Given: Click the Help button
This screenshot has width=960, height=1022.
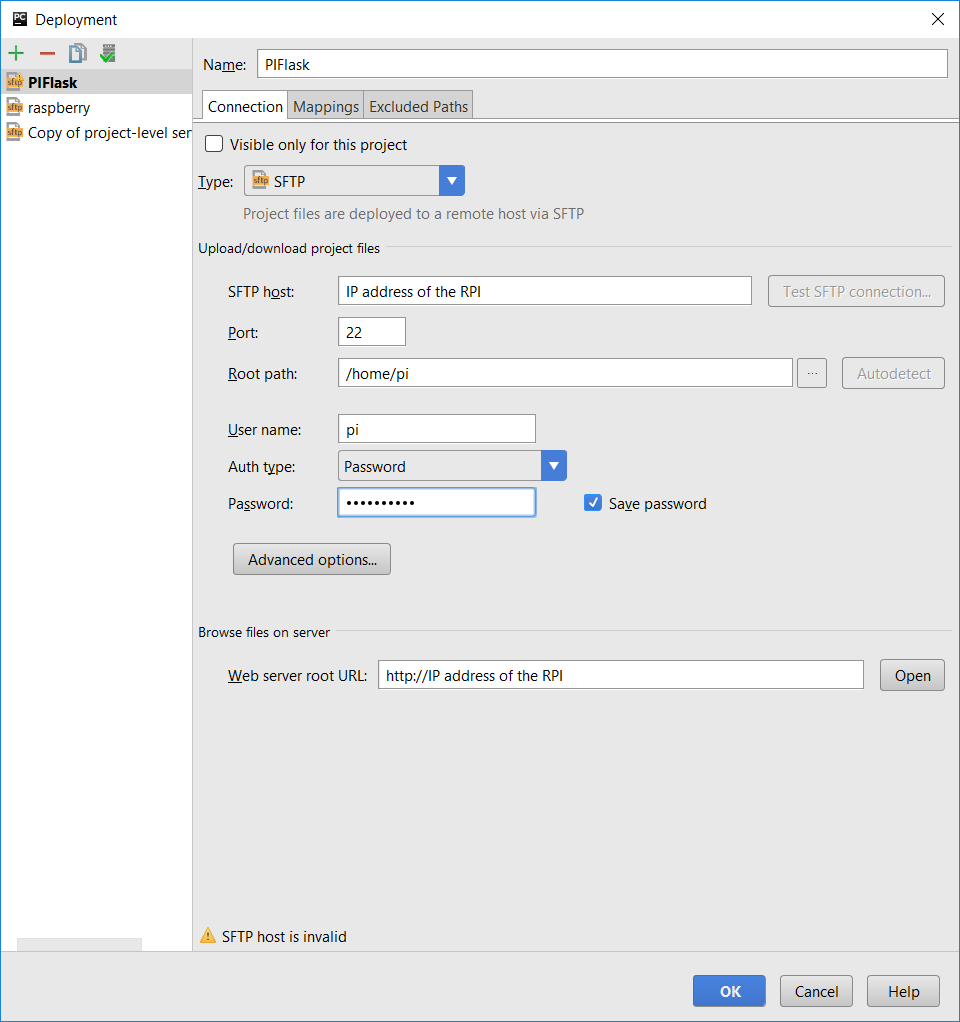Looking at the screenshot, I should [903, 991].
